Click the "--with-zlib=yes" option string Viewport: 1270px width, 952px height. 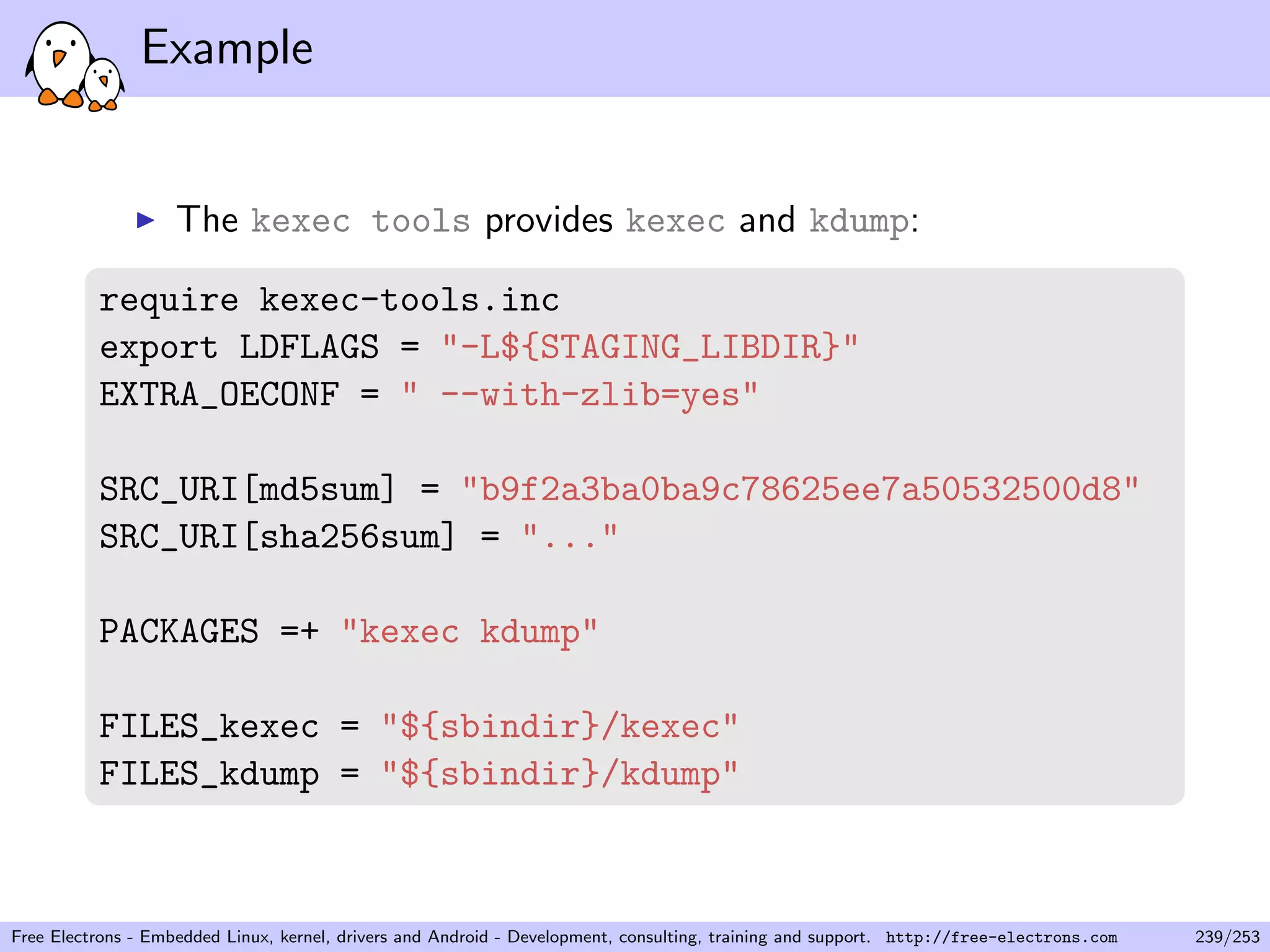click(580, 395)
